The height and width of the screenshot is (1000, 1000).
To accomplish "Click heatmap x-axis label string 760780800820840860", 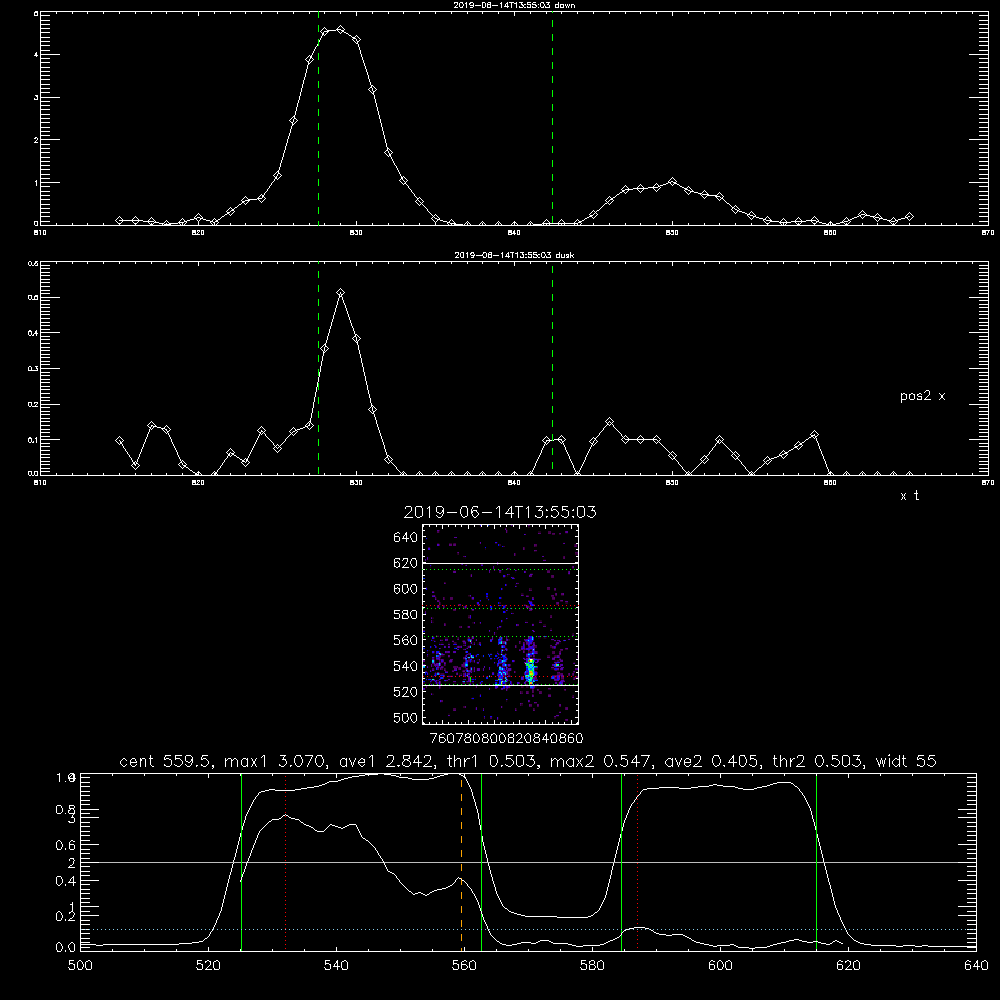I will tap(506, 738).
